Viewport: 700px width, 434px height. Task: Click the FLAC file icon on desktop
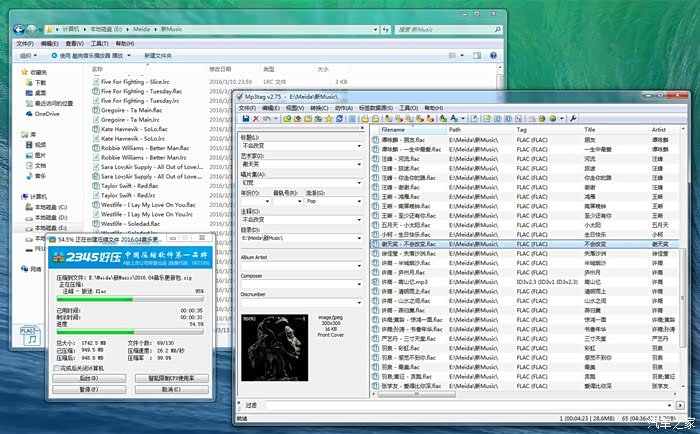[28, 336]
